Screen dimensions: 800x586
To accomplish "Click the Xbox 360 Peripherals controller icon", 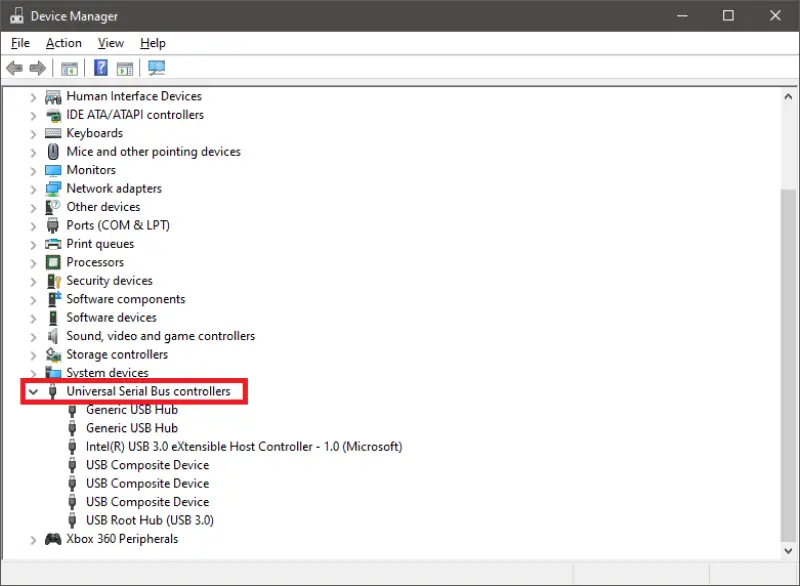I will 52,539.
